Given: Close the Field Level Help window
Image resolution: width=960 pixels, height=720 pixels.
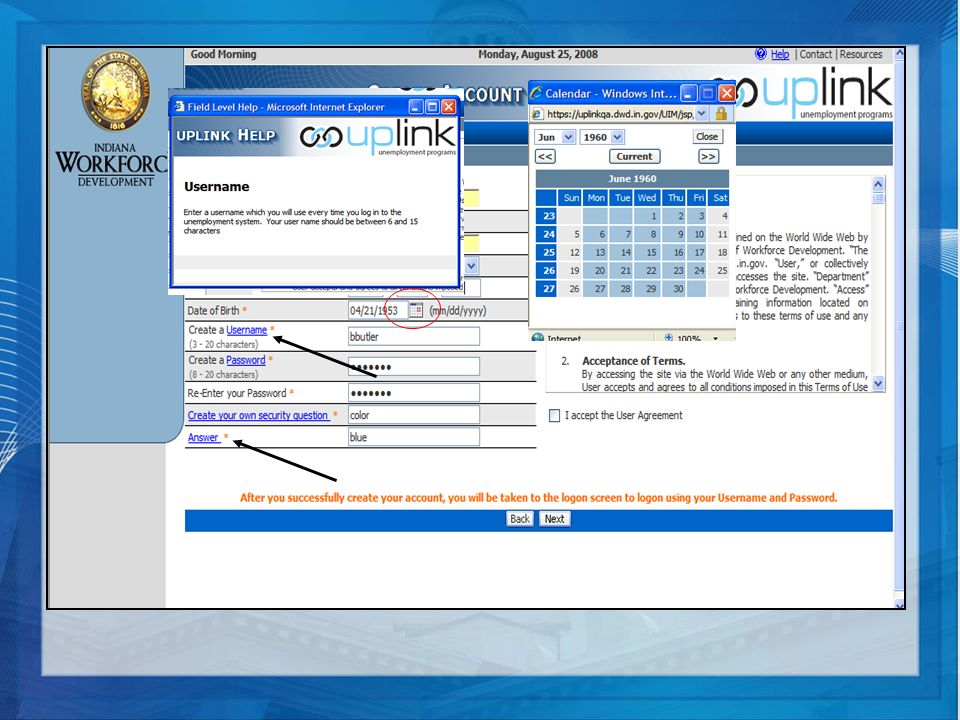Looking at the screenshot, I should coord(448,107).
